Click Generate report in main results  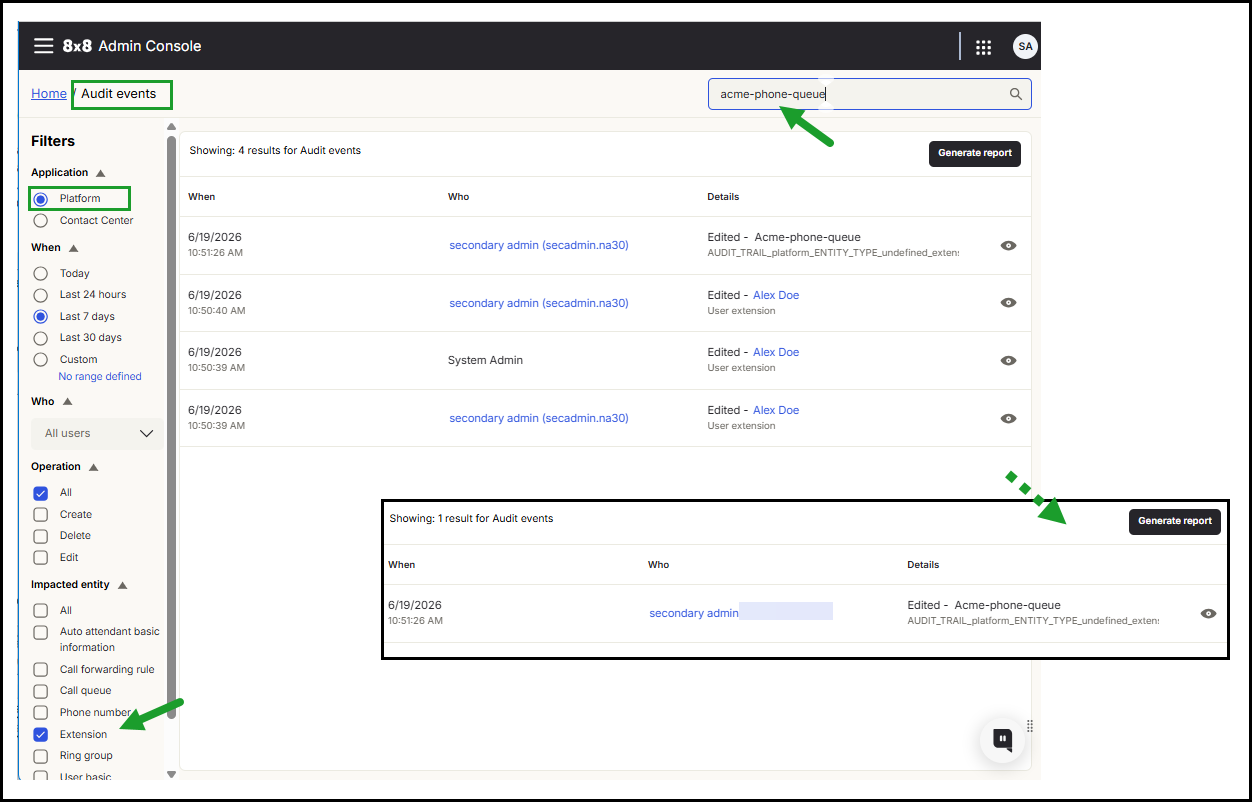point(975,153)
